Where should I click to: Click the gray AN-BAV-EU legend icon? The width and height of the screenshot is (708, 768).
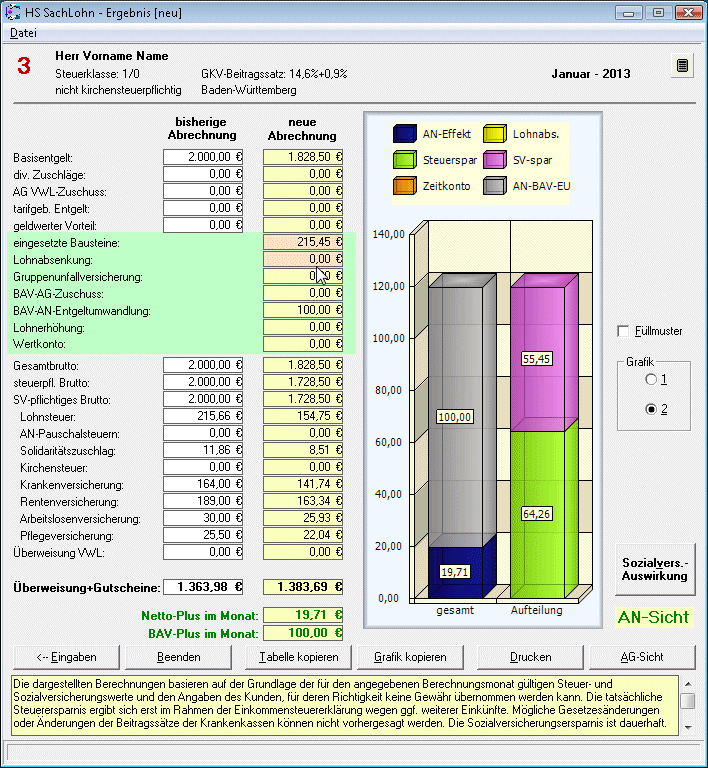pos(496,185)
